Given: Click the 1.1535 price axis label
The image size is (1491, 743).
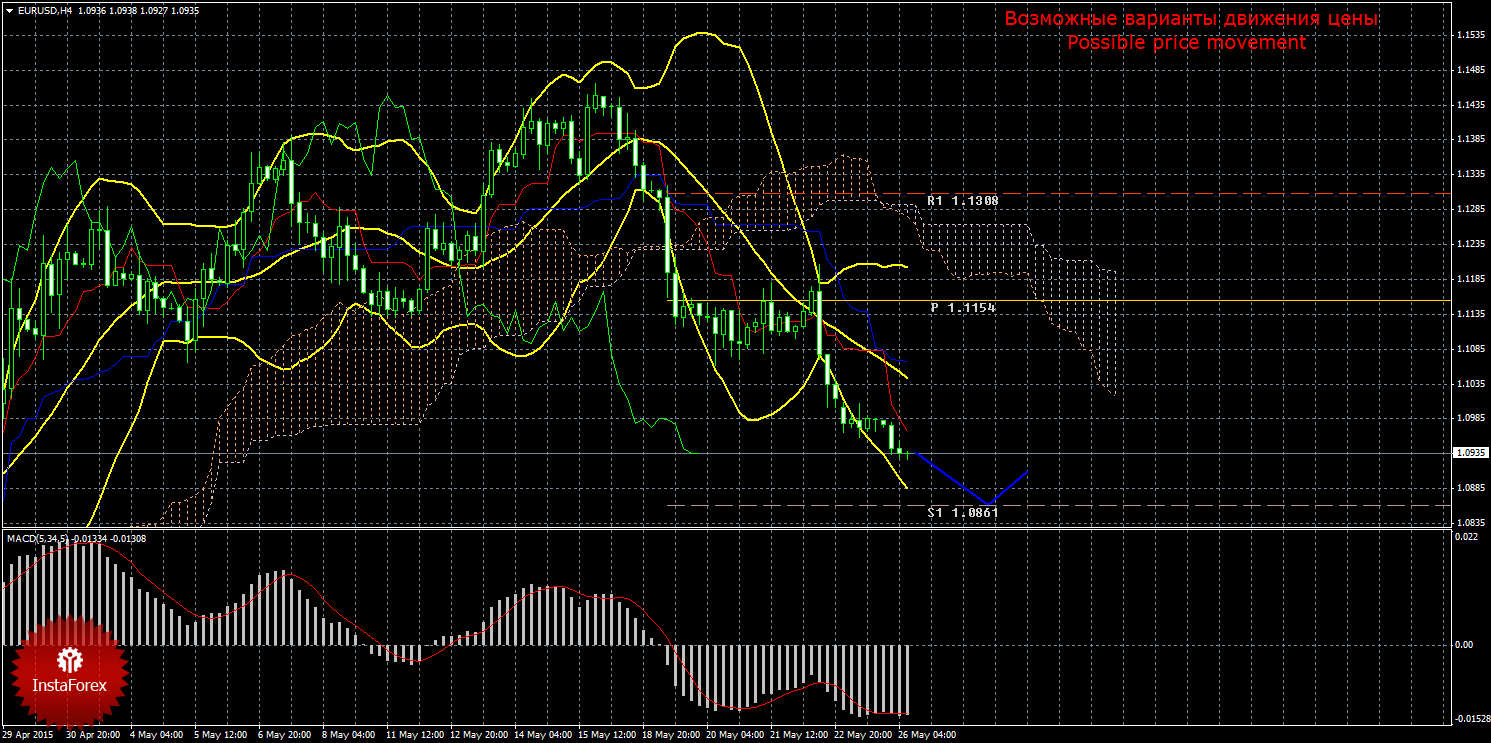Looking at the screenshot, I should pyautogui.click(x=1468, y=36).
